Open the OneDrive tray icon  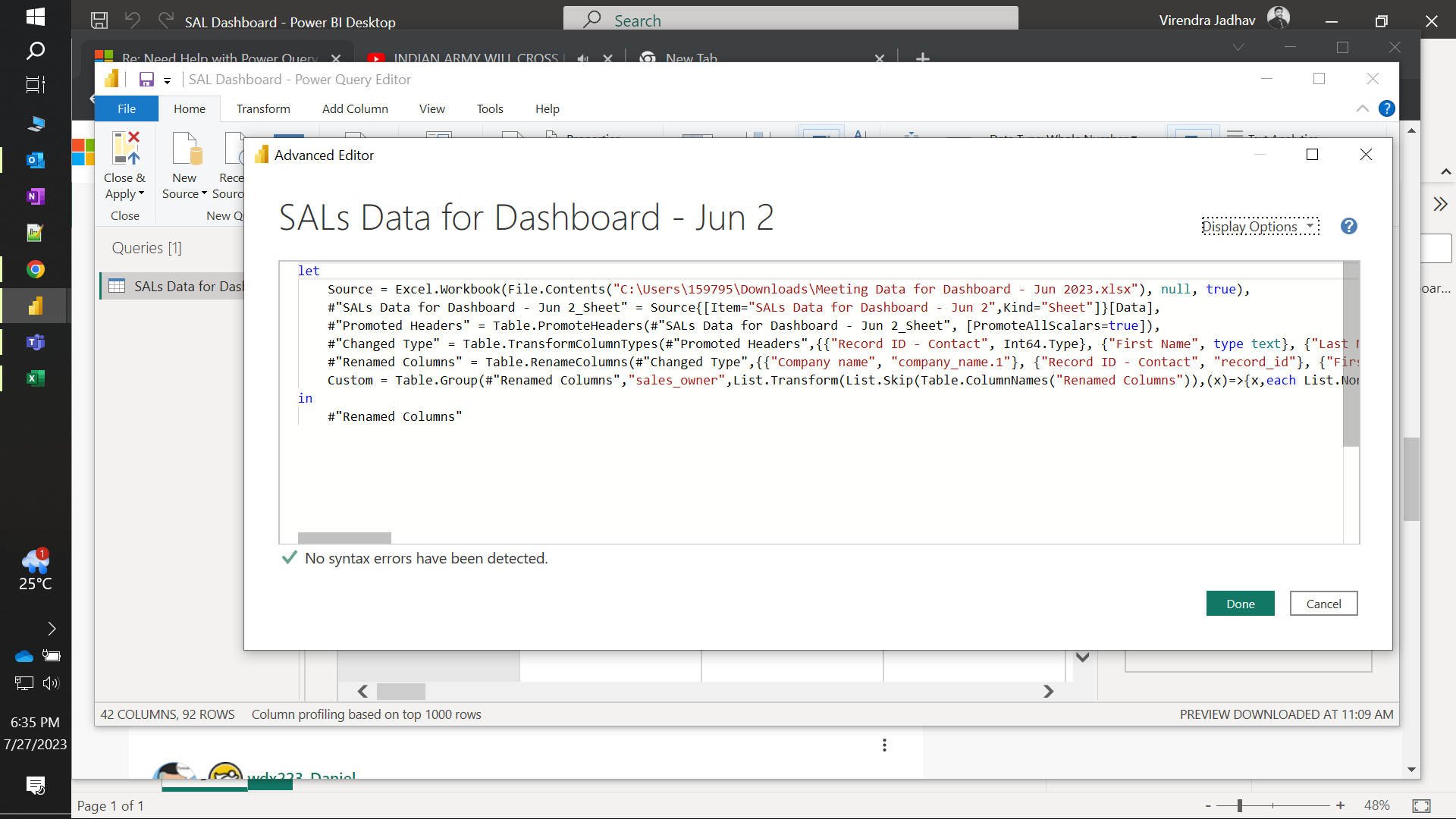24,656
